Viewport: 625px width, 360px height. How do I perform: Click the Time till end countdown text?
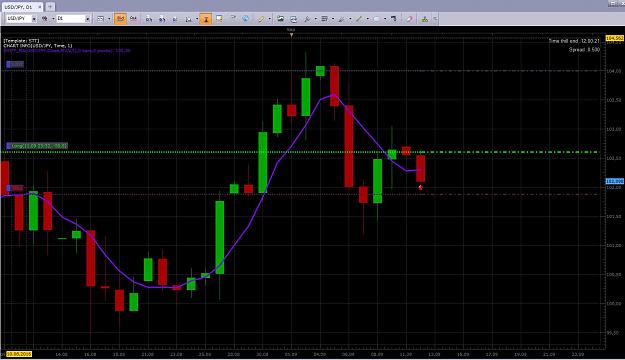[574, 41]
